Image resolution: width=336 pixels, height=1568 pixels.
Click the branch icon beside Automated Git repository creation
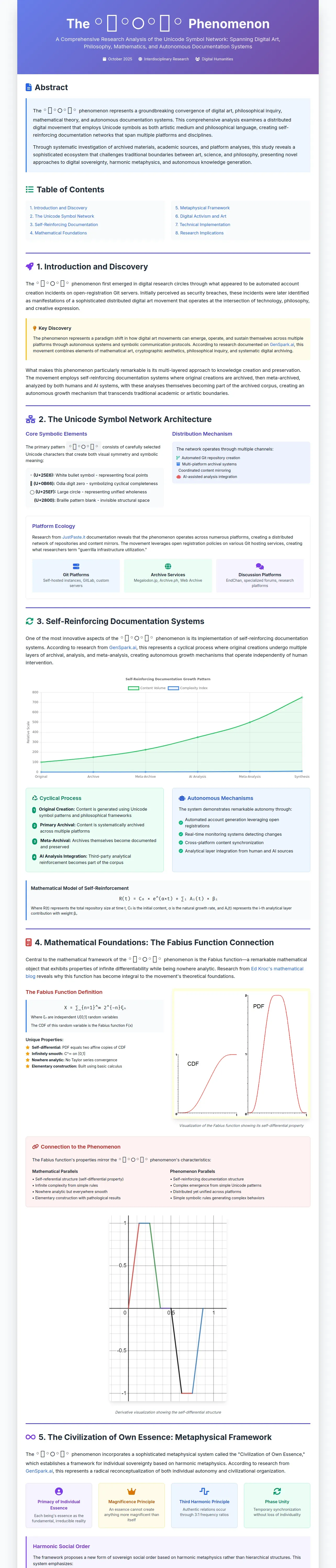click(x=178, y=458)
